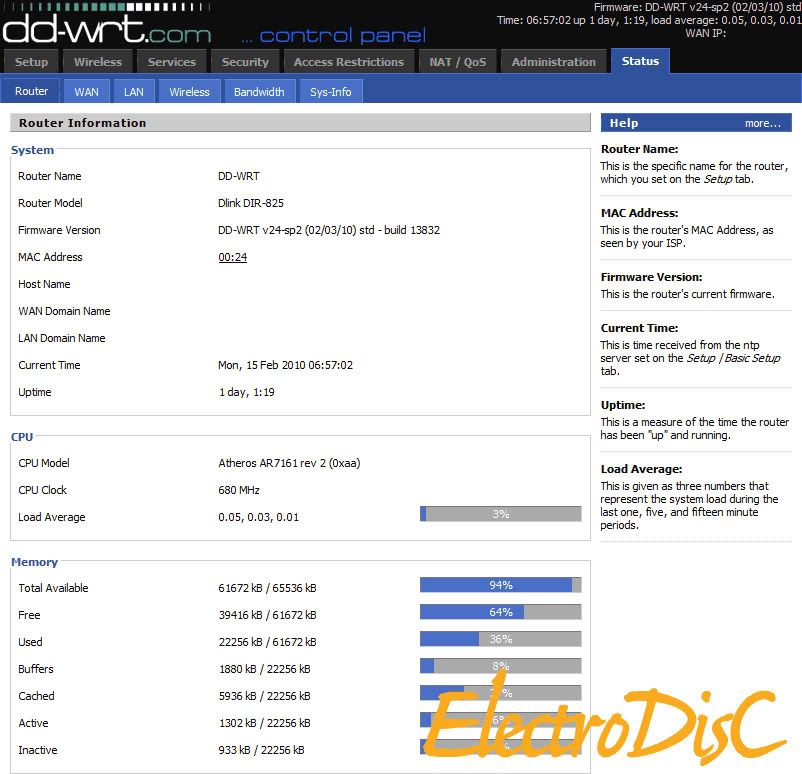Open Access Restrictions tab

pyautogui.click(x=349, y=62)
